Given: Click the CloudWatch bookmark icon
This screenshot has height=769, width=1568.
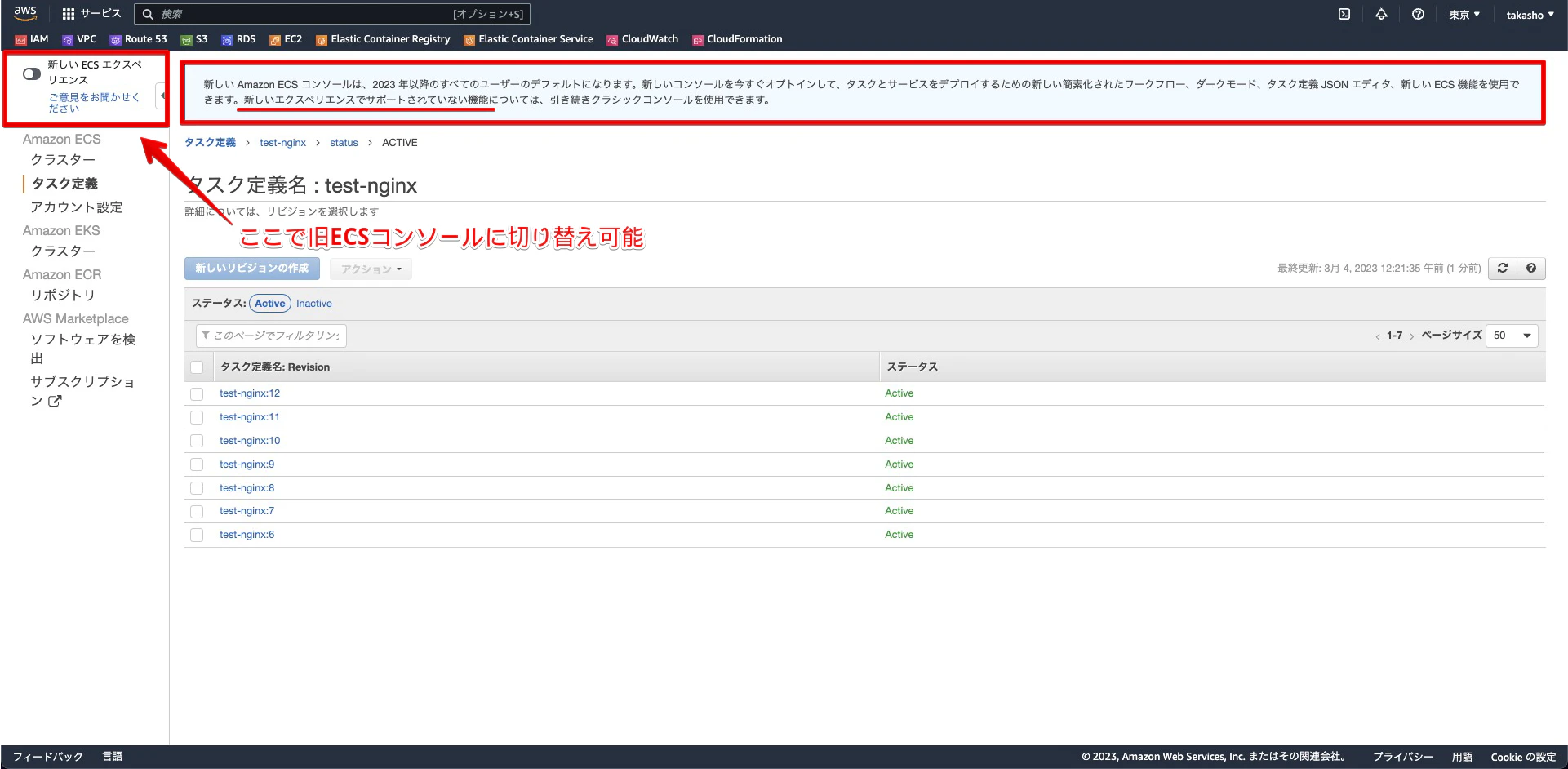Looking at the screenshot, I should [x=612, y=39].
